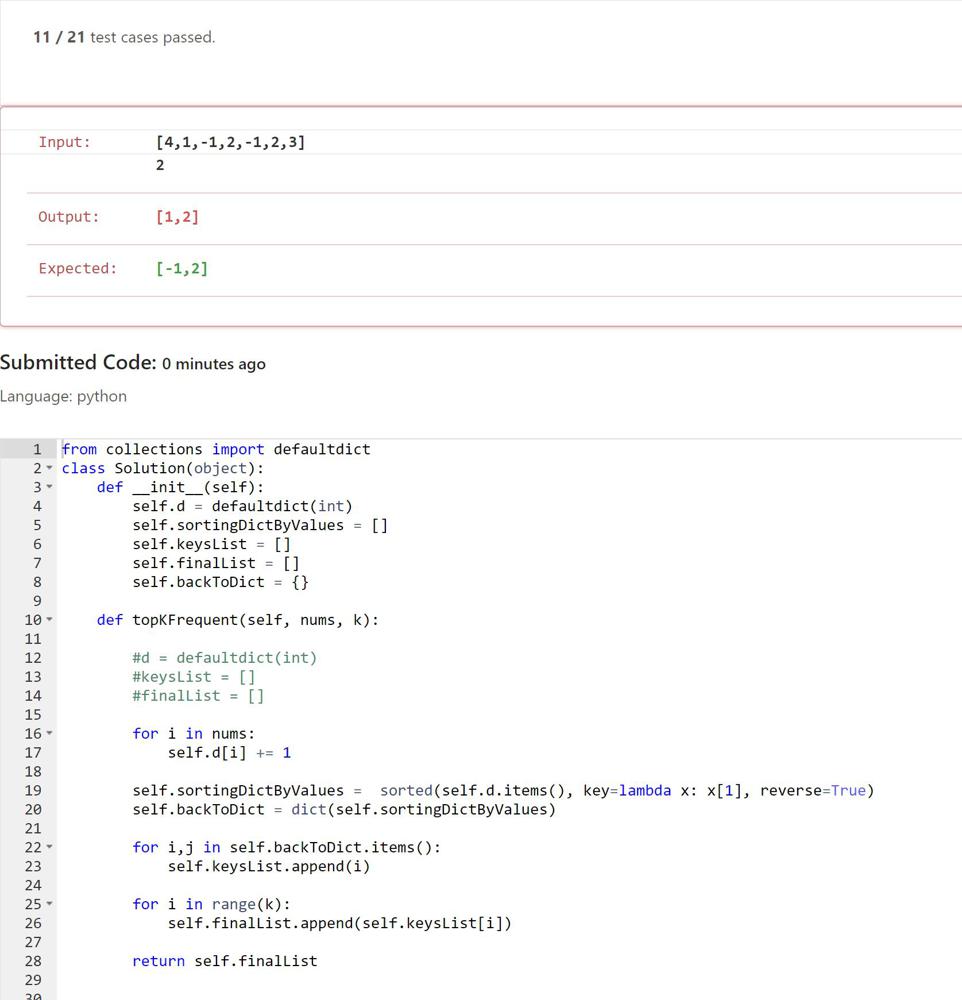Collapse the backToDict loop fold arrow on line 22
962x1000 pixels.
(x=50, y=848)
